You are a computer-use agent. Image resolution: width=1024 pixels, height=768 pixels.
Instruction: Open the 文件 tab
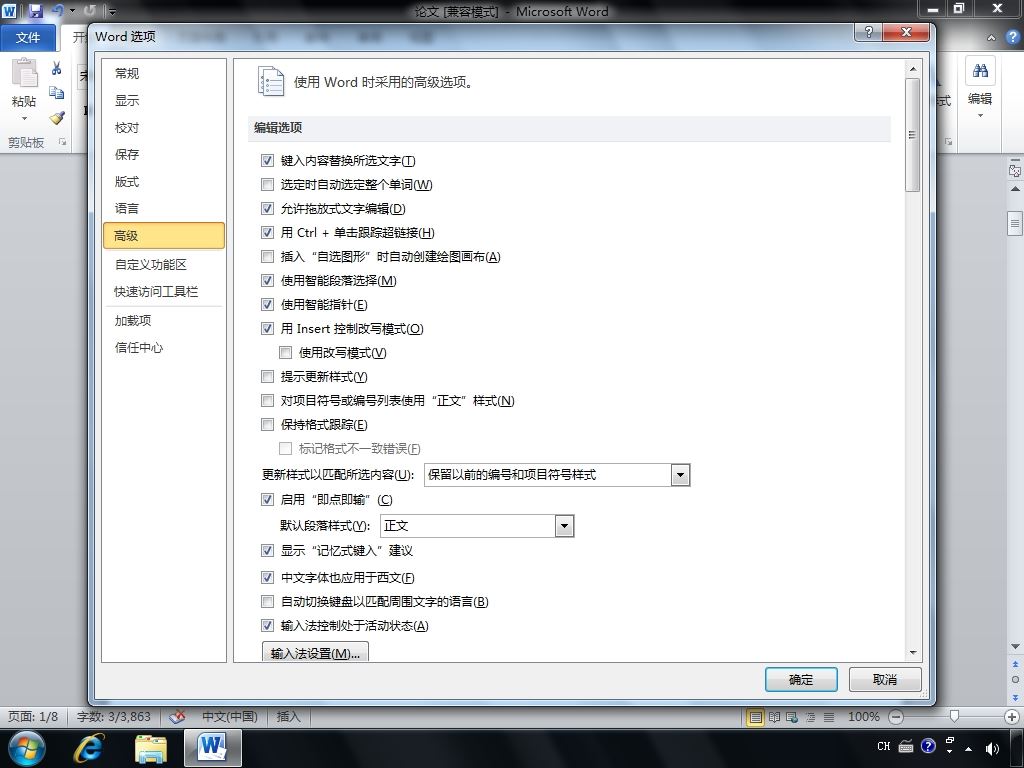click(28, 37)
